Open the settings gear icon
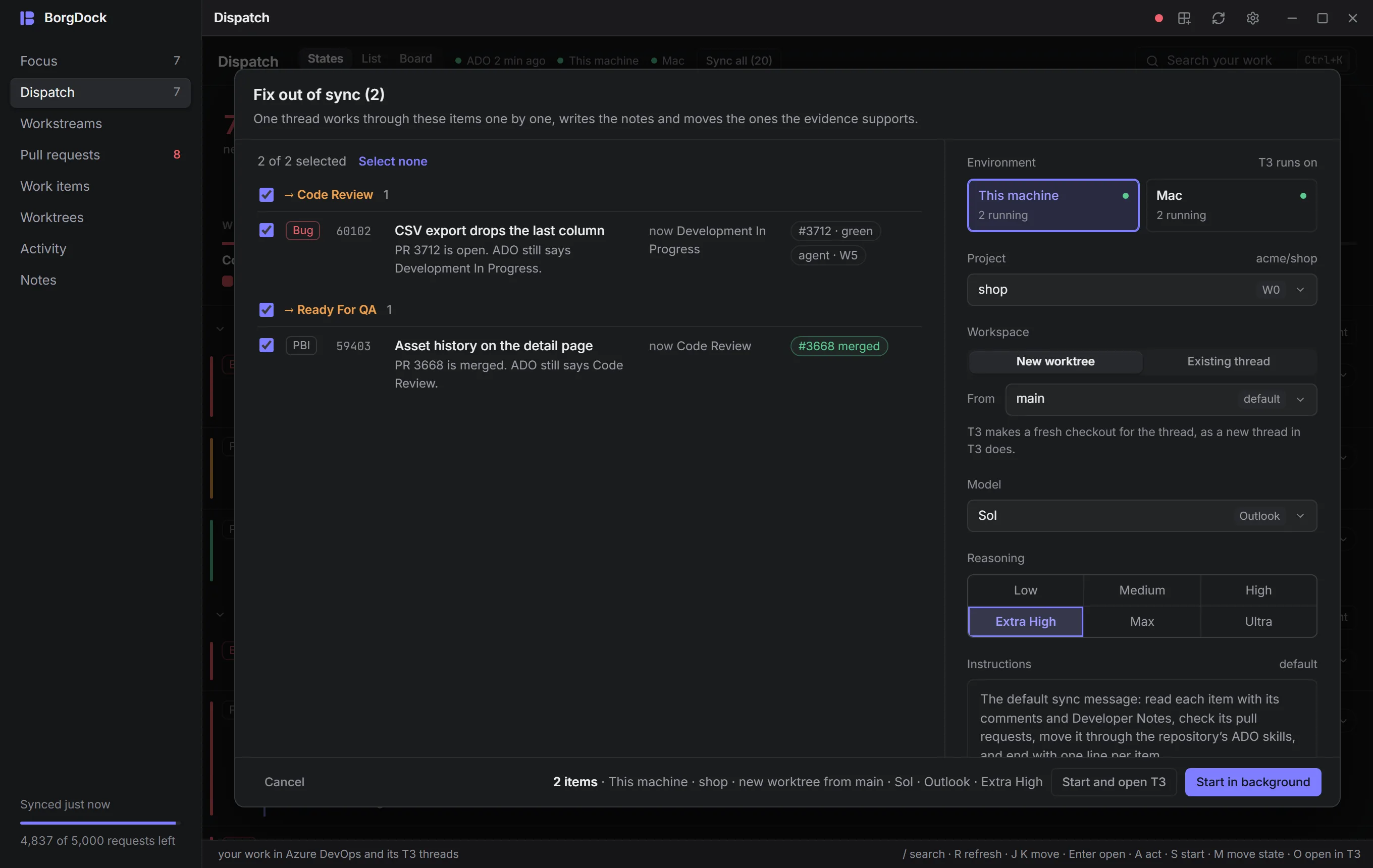 pyautogui.click(x=1253, y=18)
